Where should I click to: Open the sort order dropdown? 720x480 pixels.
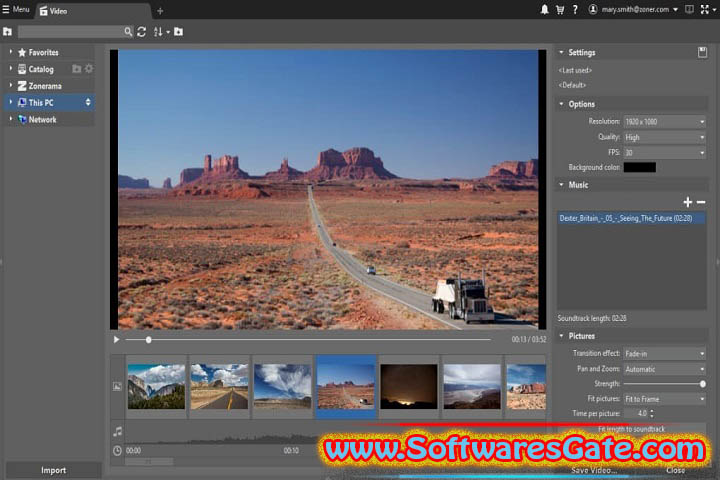[161, 32]
